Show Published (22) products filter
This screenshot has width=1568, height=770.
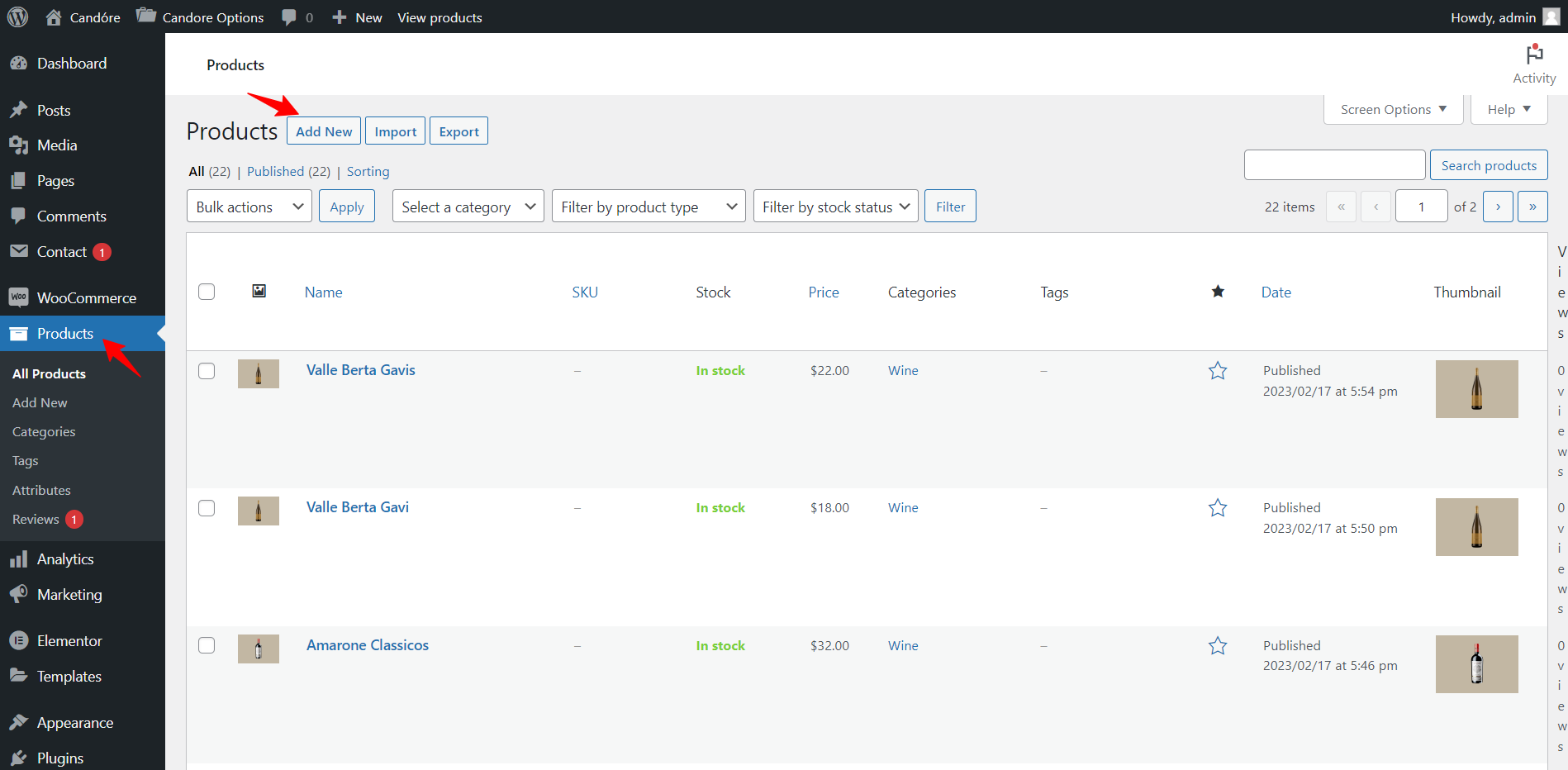point(288,171)
